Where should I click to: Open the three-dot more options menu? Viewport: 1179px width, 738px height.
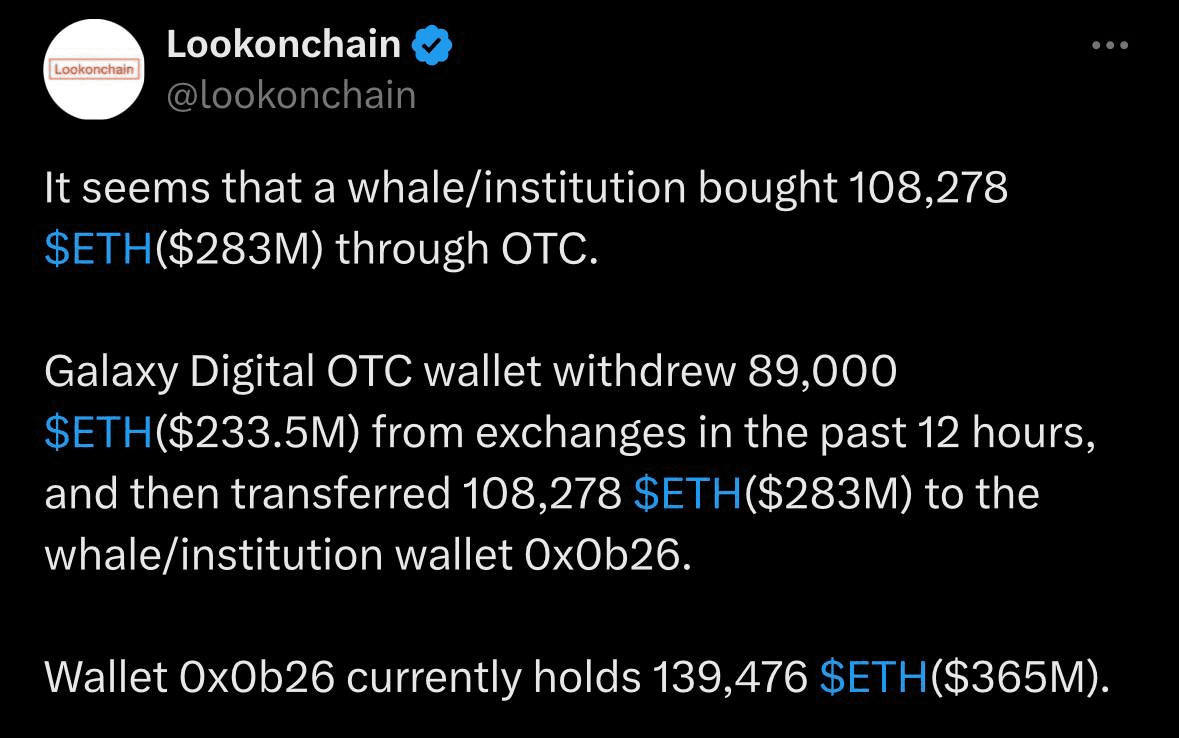(1110, 45)
